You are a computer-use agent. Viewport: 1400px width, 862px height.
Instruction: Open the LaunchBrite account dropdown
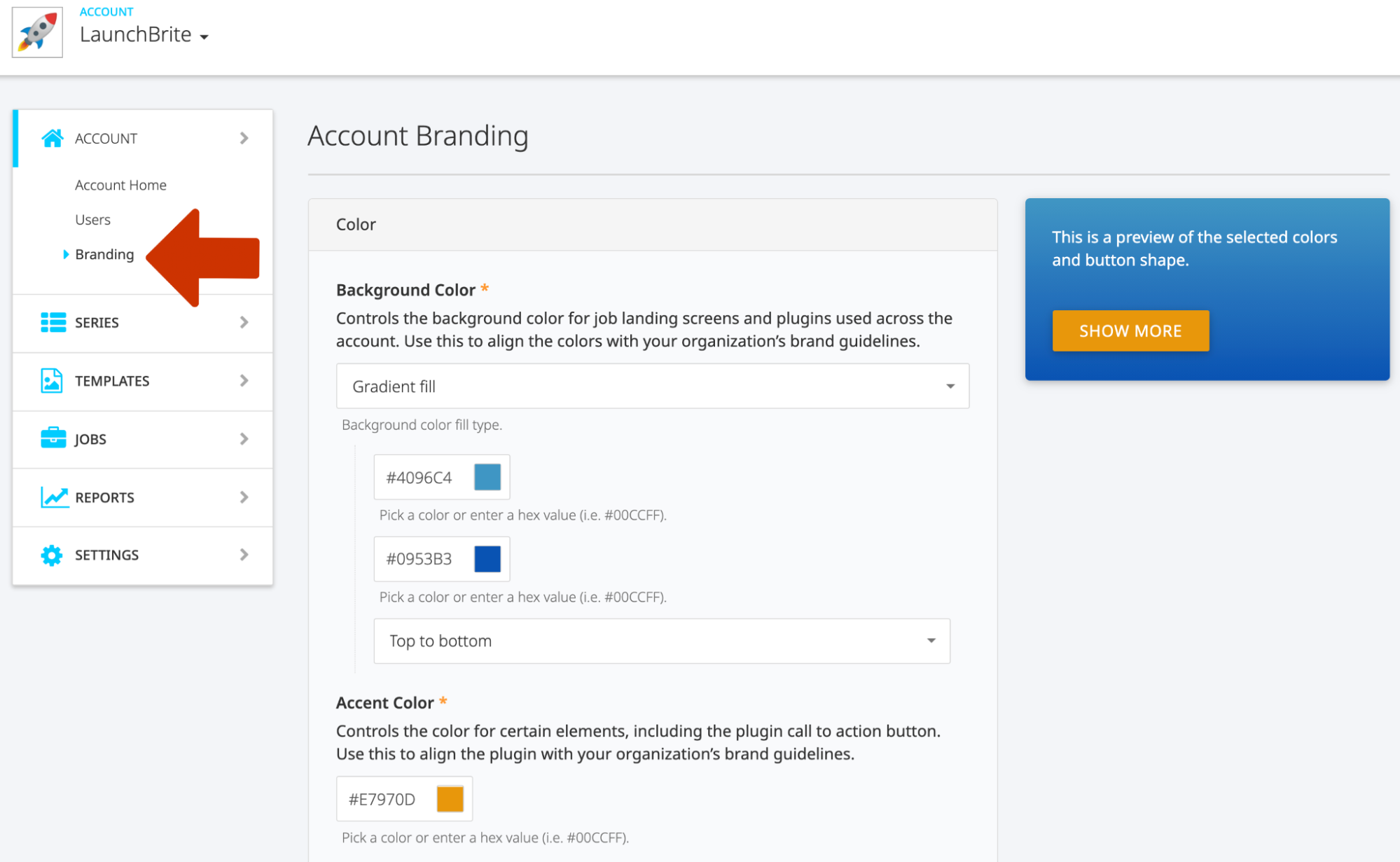click(144, 34)
